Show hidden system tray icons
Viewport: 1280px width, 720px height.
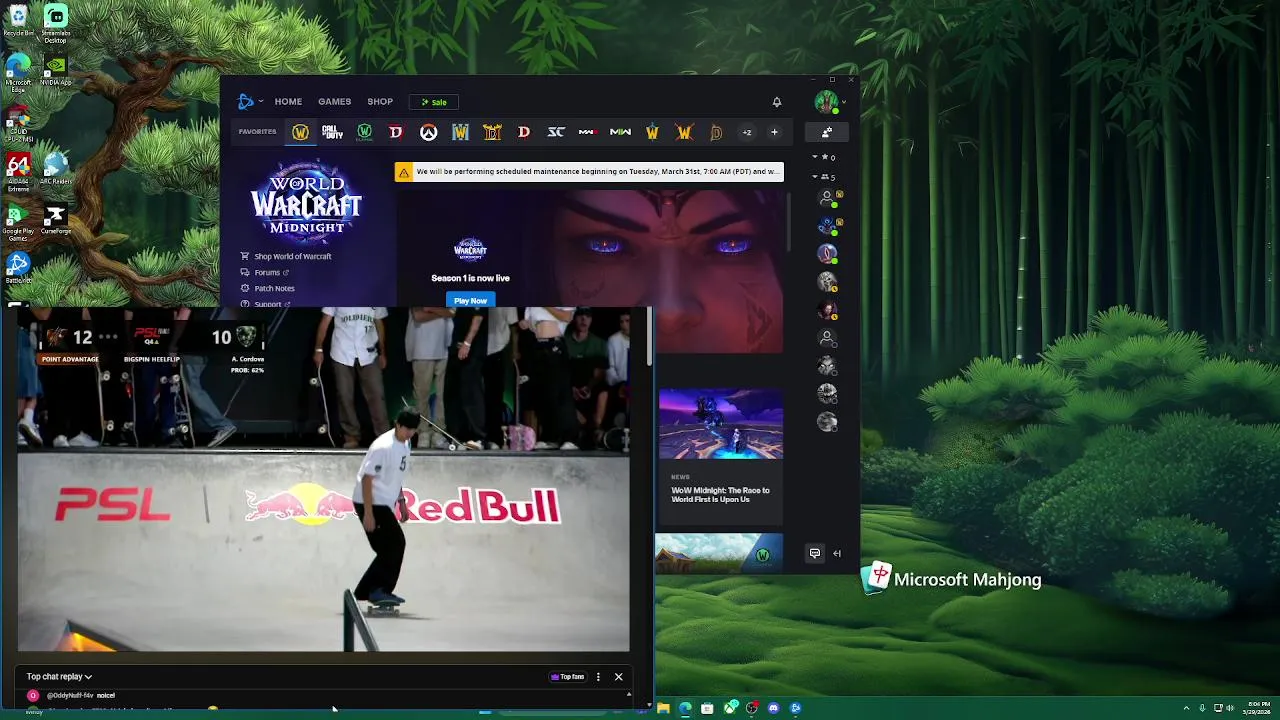pyautogui.click(x=1186, y=708)
